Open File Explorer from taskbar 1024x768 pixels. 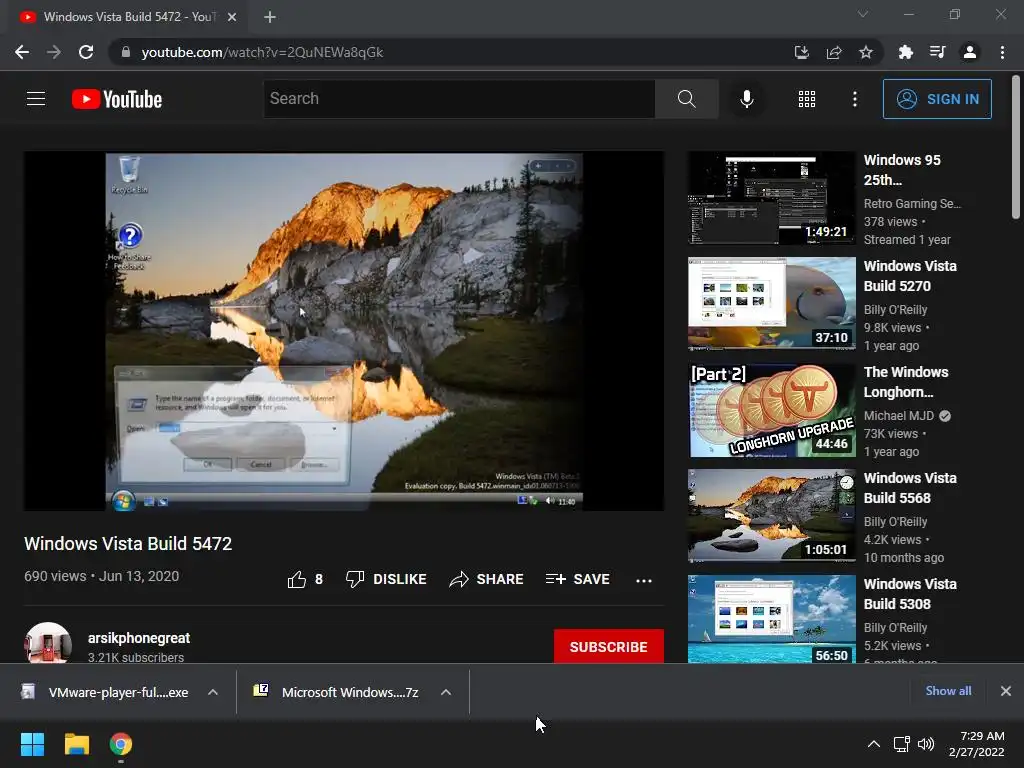(x=76, y=744)
